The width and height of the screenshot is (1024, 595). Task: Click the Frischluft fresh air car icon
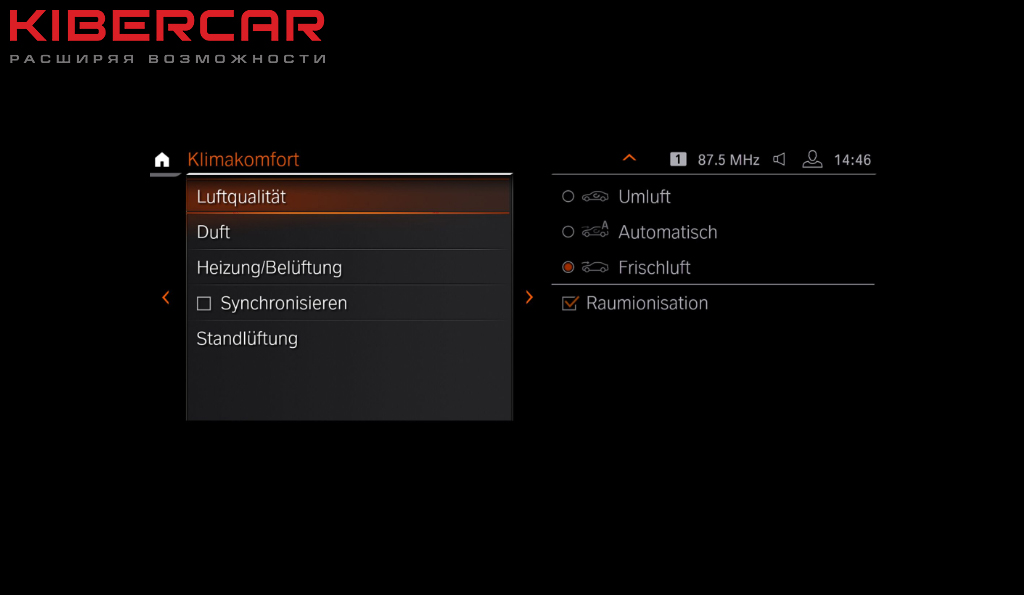(595, 267)
